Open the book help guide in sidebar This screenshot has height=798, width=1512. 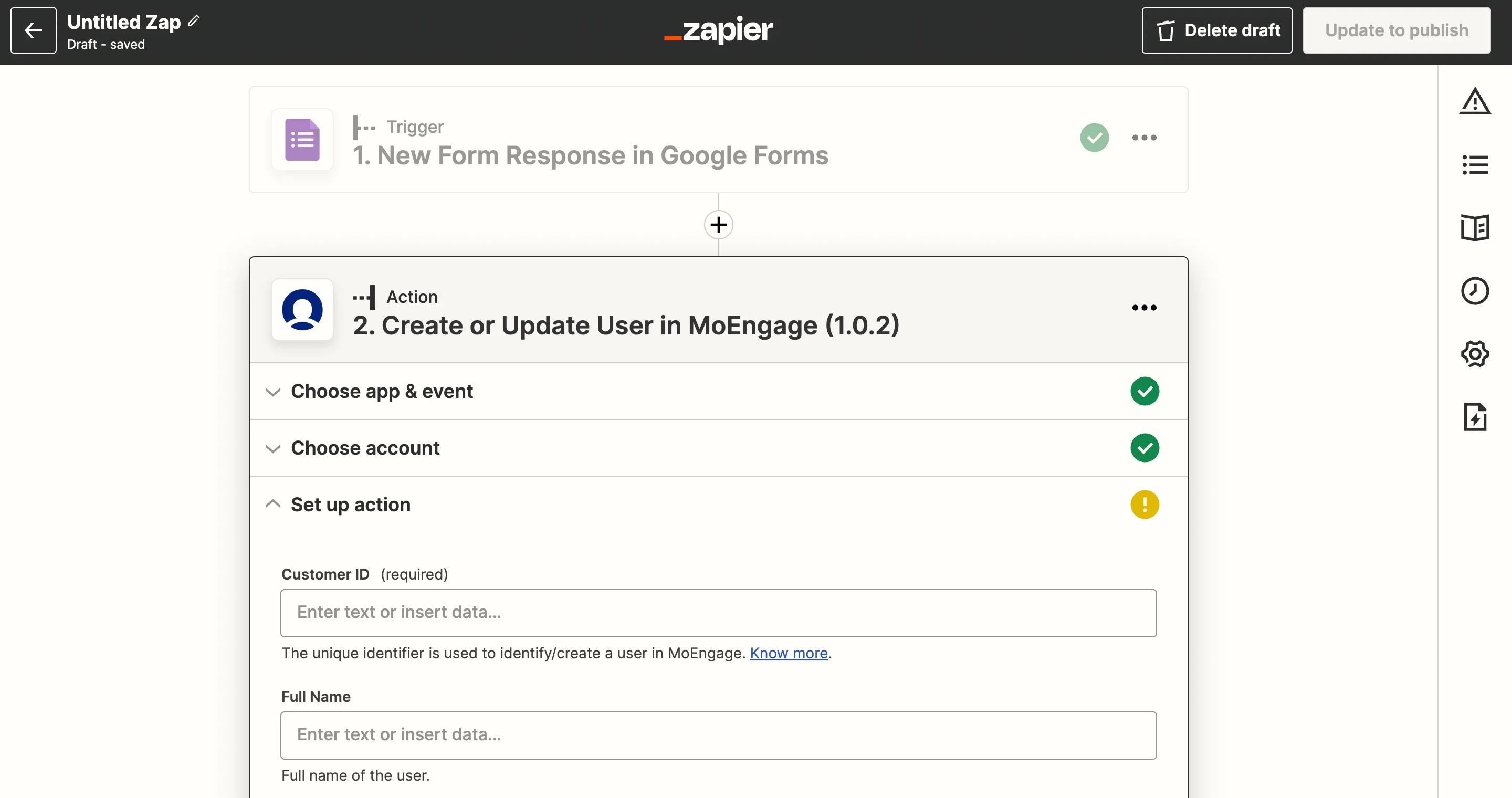pos(1474,228)
